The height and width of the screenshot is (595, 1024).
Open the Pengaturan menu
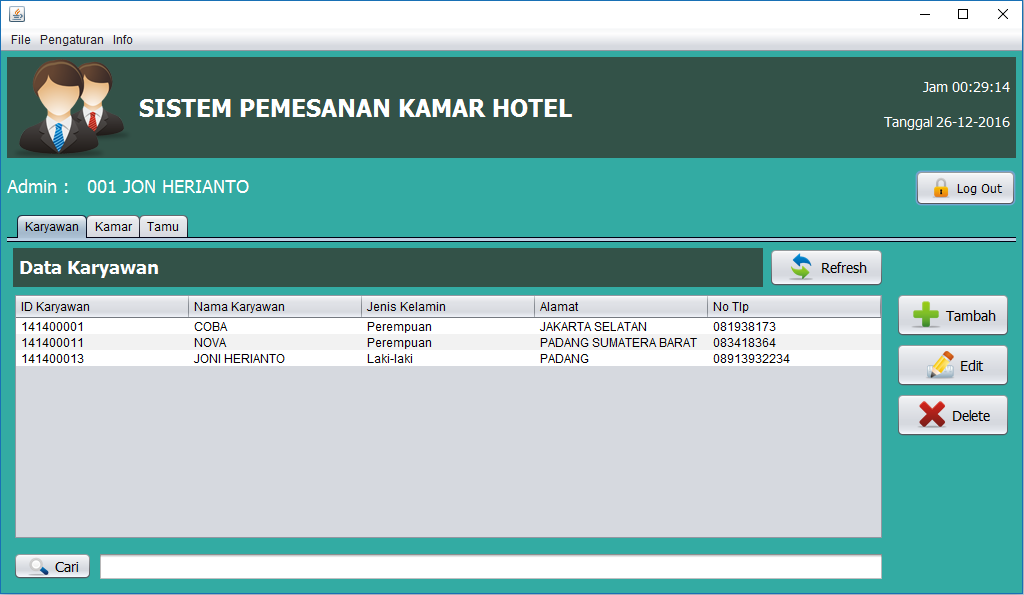[72, 40]
